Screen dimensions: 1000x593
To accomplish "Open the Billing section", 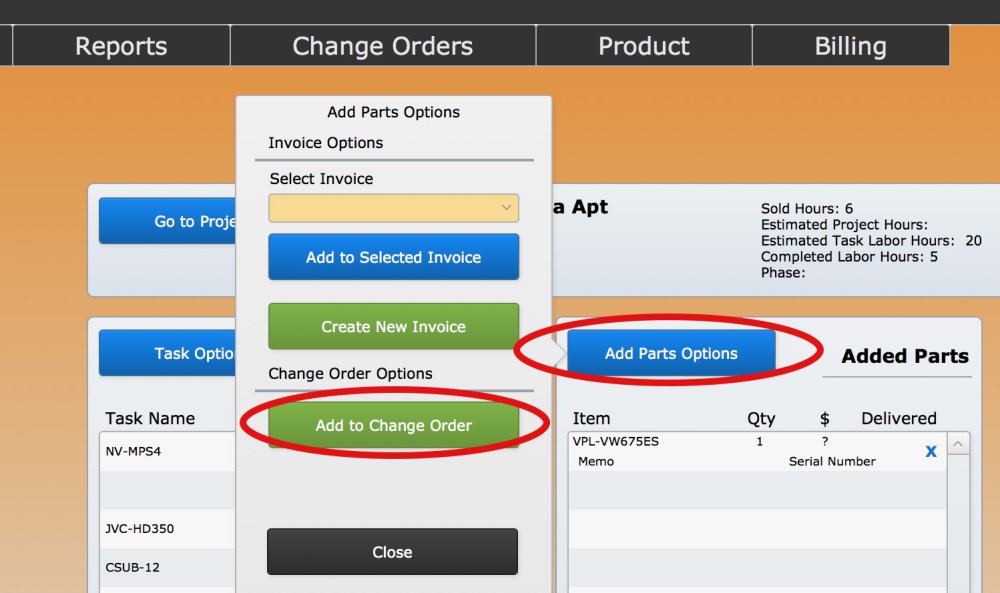I will [850, 45].
